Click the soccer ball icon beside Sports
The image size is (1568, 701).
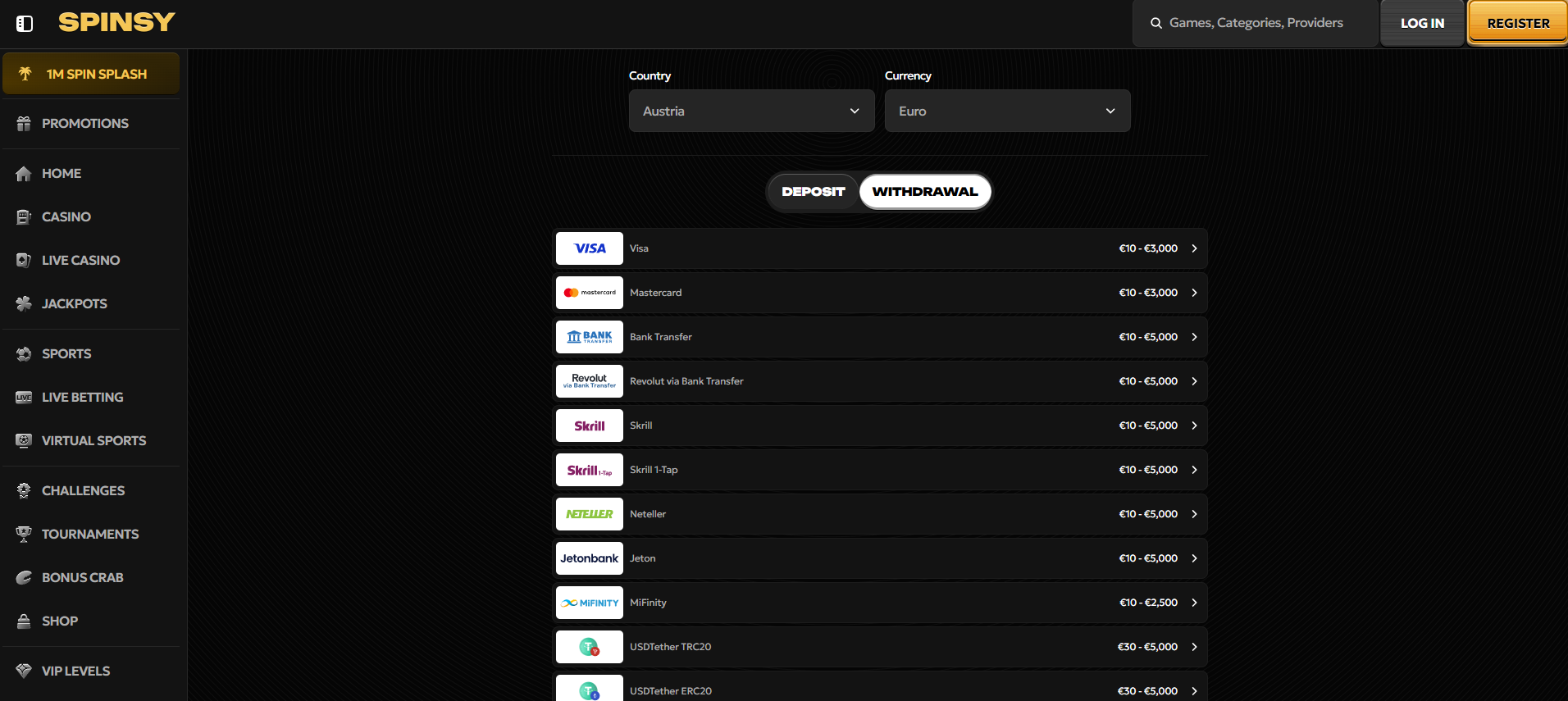coord(24,354)
